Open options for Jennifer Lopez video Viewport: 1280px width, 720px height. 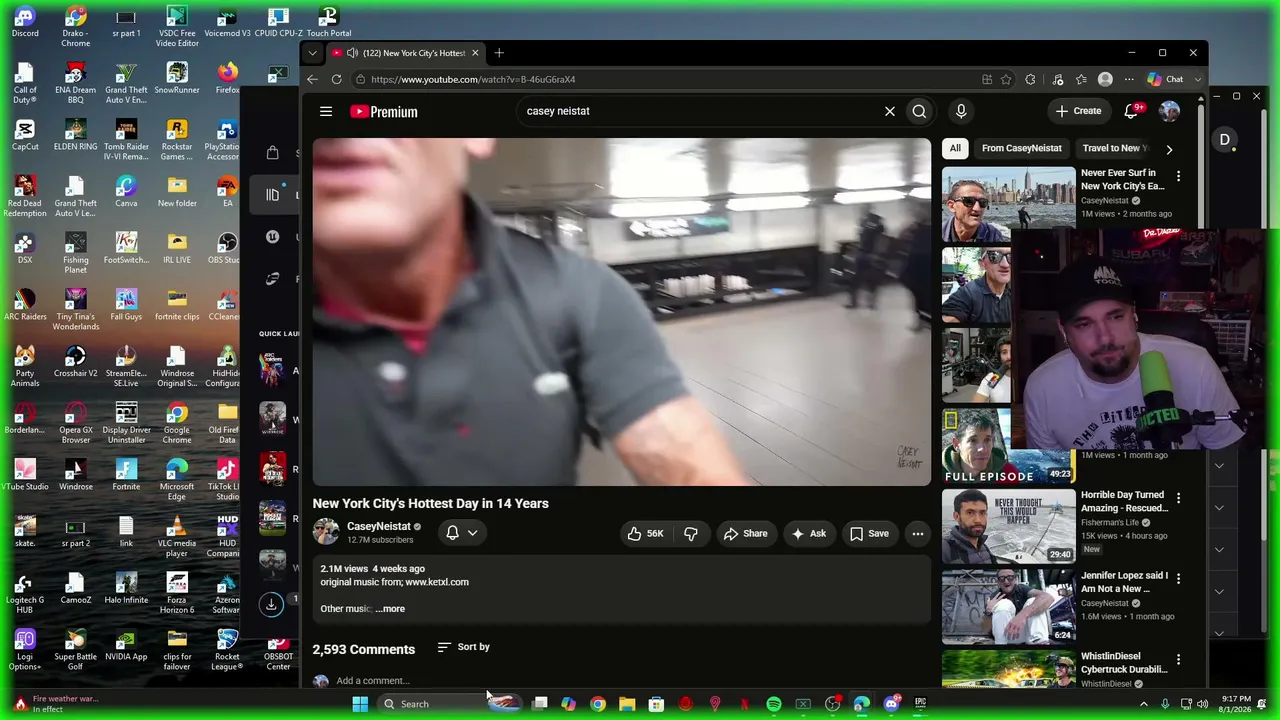click(x=1178, y=579)
